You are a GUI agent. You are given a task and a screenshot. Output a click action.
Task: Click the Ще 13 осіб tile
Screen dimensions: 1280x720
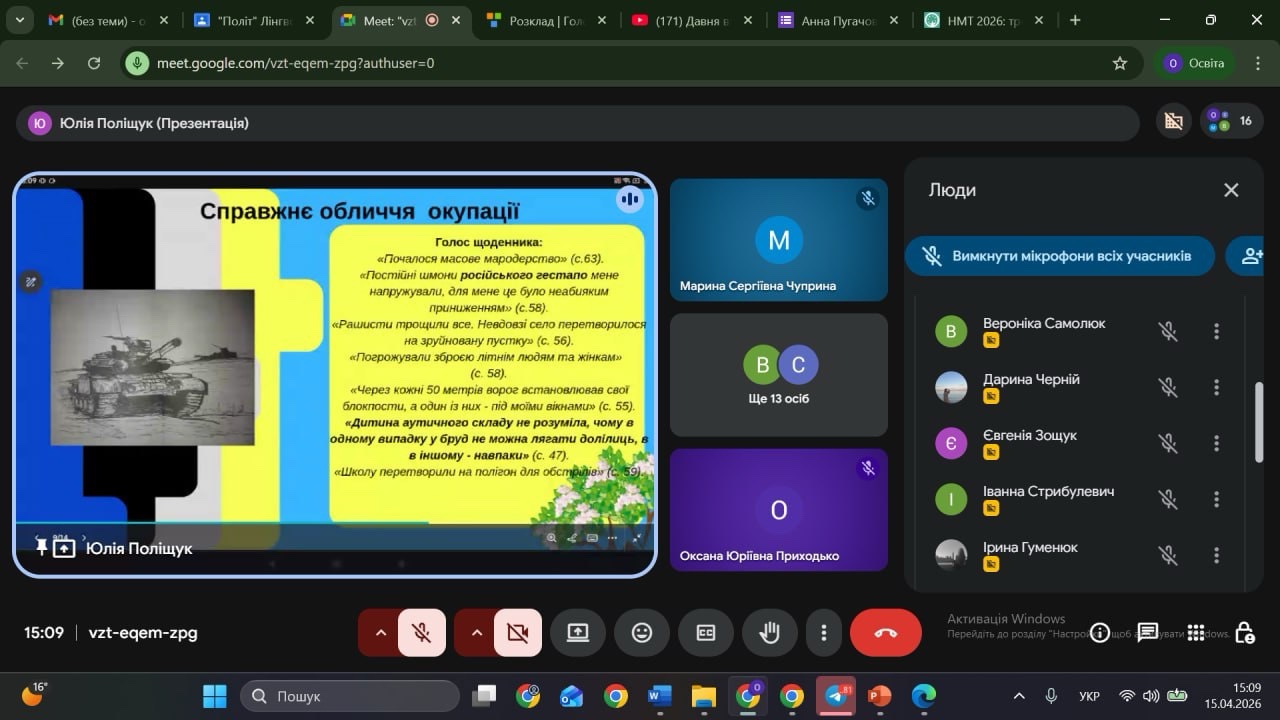click(x=778, y=375)
